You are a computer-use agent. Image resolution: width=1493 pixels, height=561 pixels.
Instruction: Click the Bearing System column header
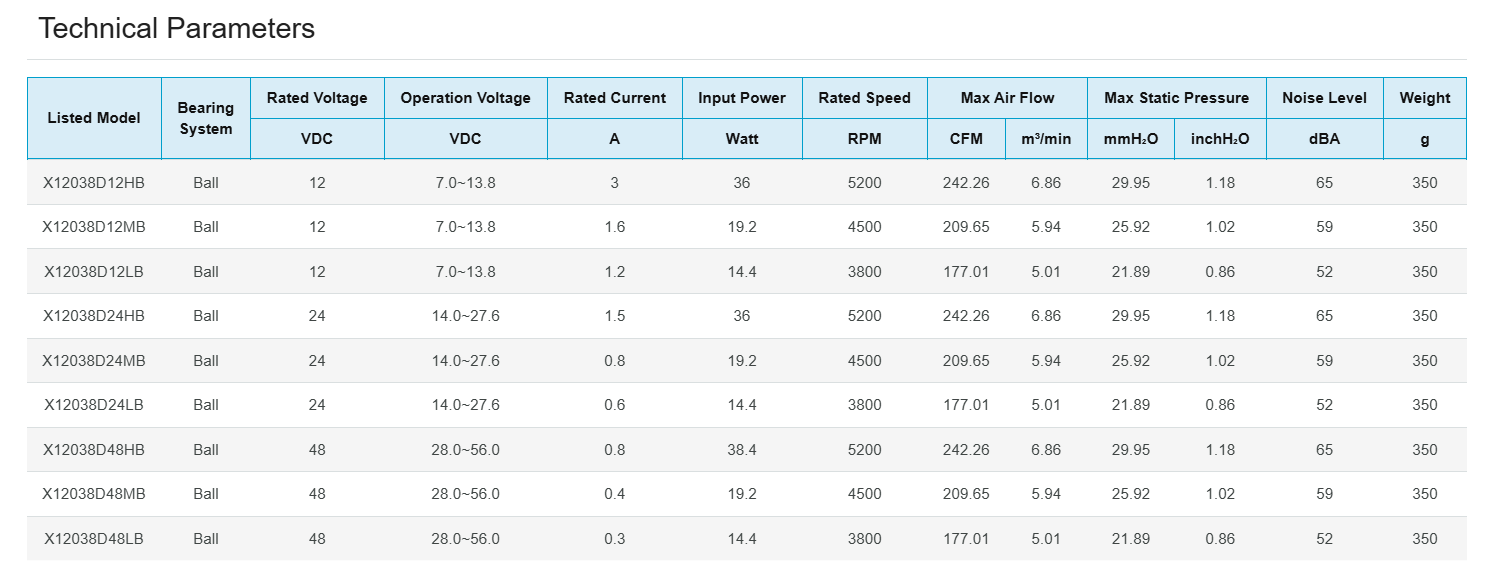click(205, 118)
